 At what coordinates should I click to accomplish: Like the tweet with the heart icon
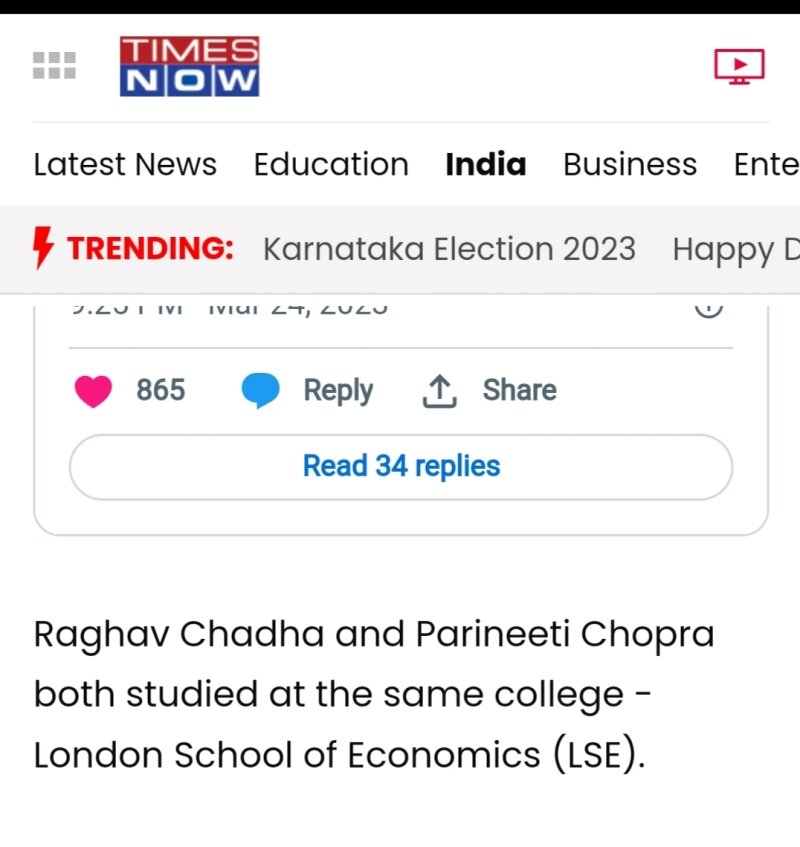(x=93, y=390)
